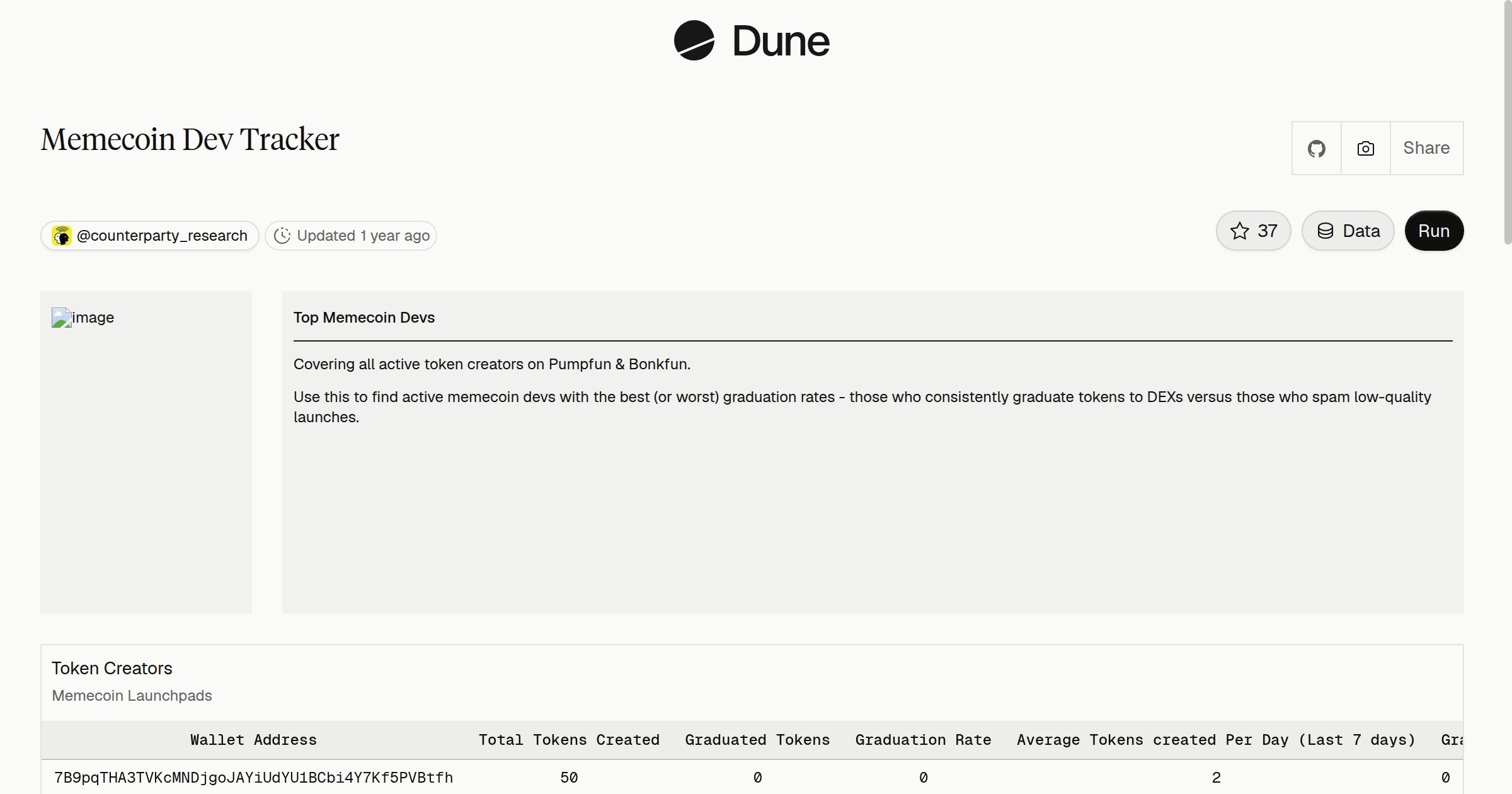
Task: Open the GitHub repository icon
Action: coord(1316,148)
